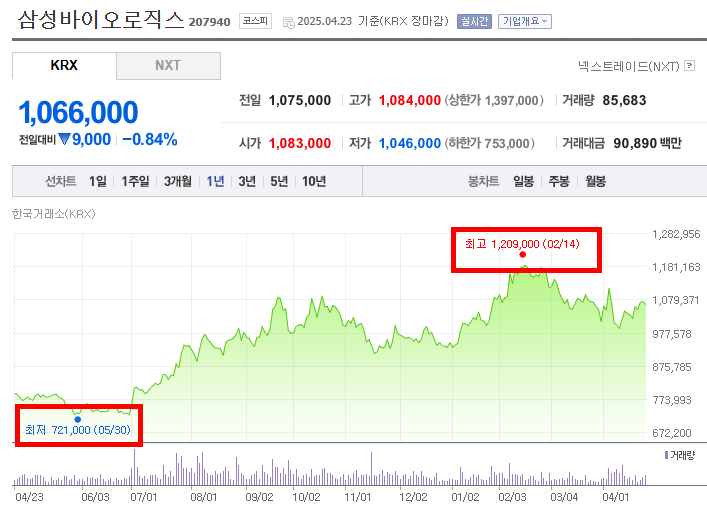Click the 선차트 label

click(60, 181)
